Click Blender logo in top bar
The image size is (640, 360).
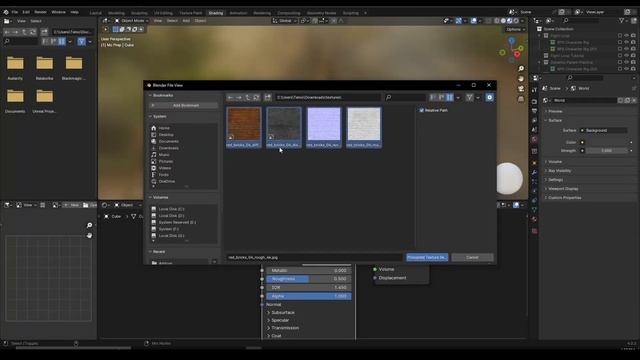6,12
